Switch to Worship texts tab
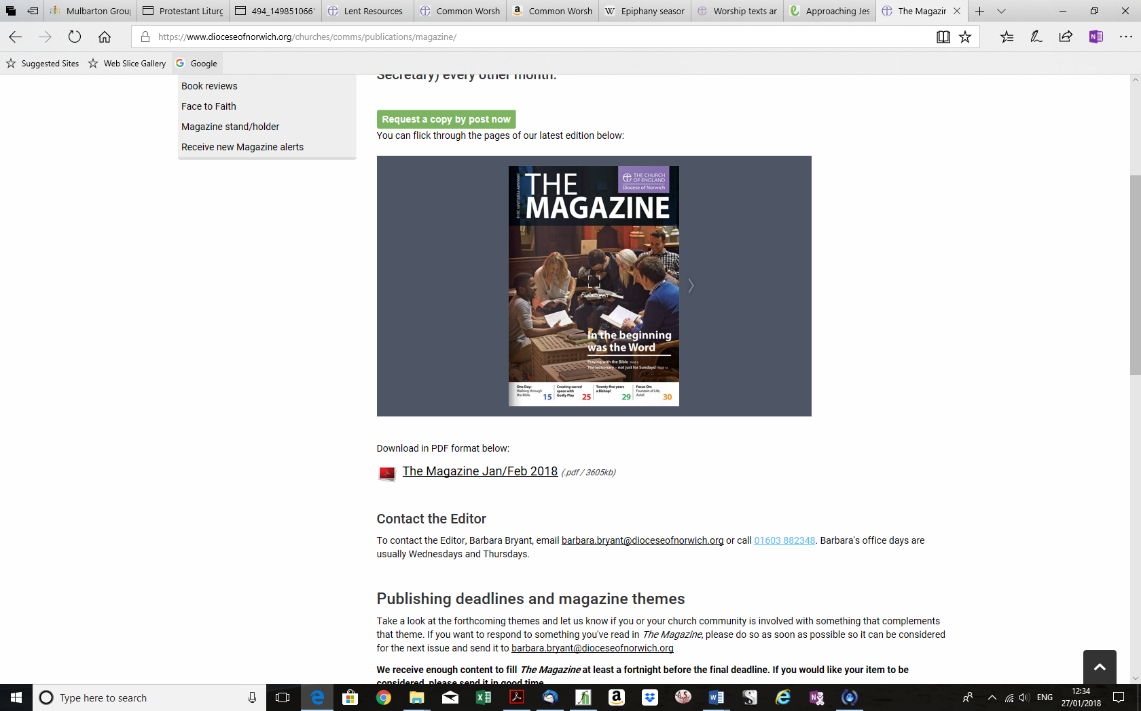Image resolution: width=1141 pixels, height=711 pixels. click(737, 11)
